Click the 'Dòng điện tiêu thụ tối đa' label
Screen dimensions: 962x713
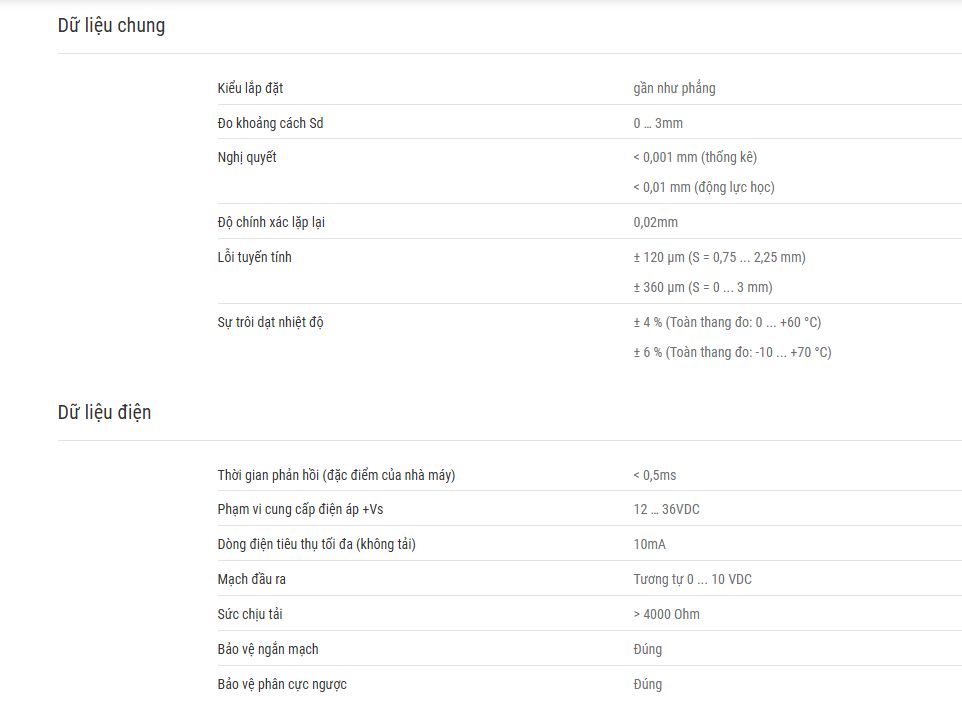(x=317, y=545)
